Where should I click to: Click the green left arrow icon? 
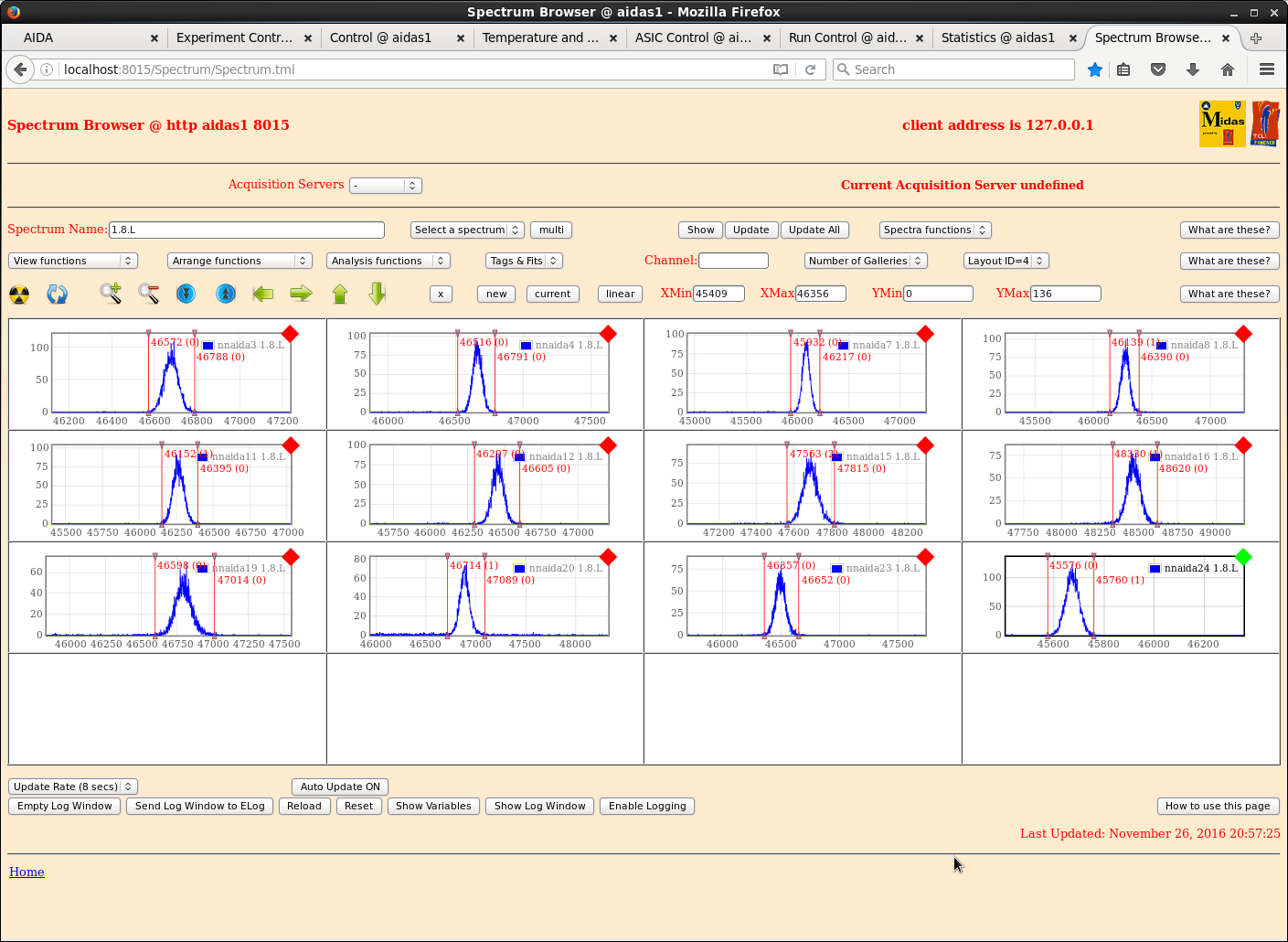point(263,294)
